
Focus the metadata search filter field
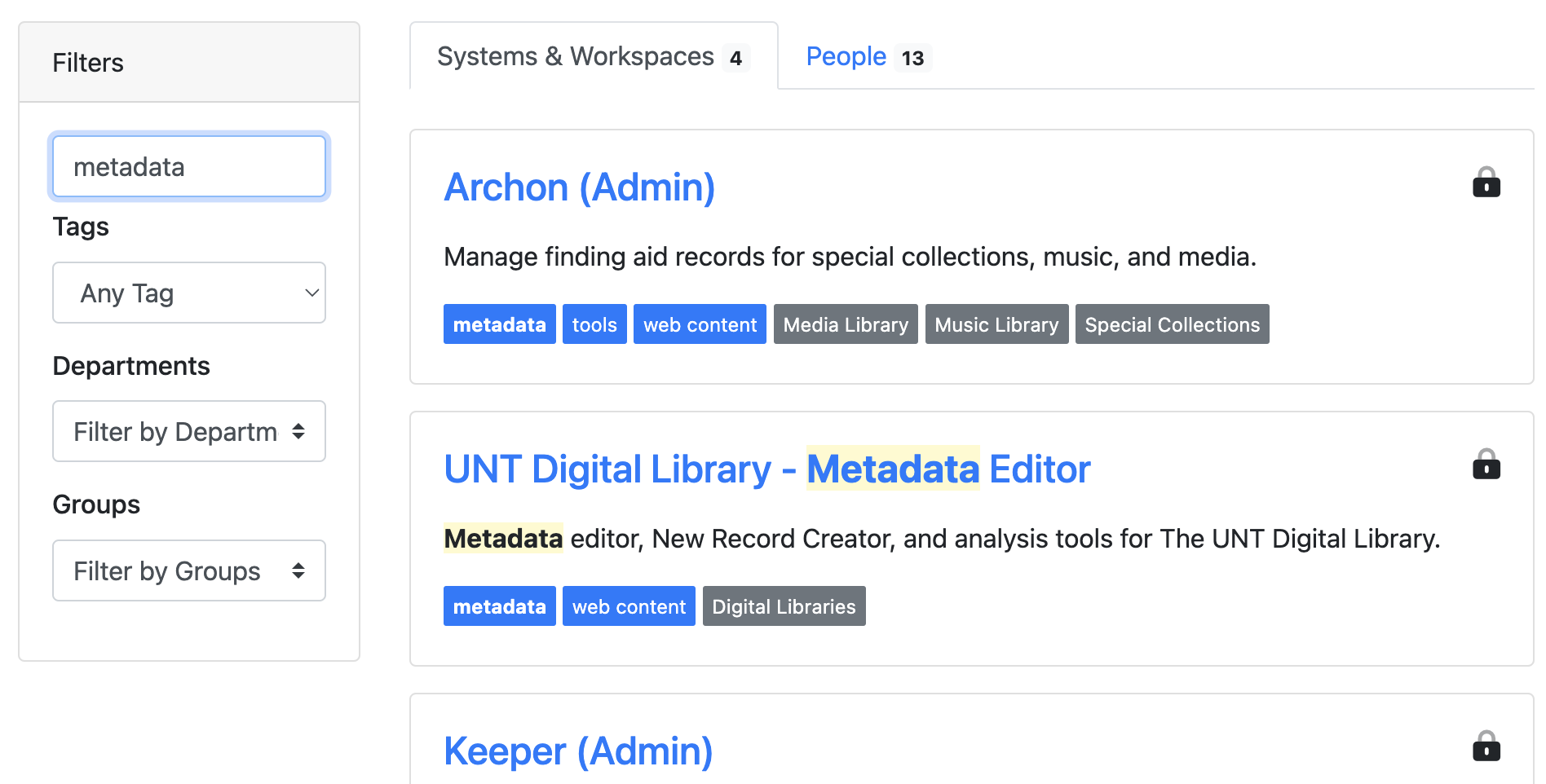pos(189,166)
